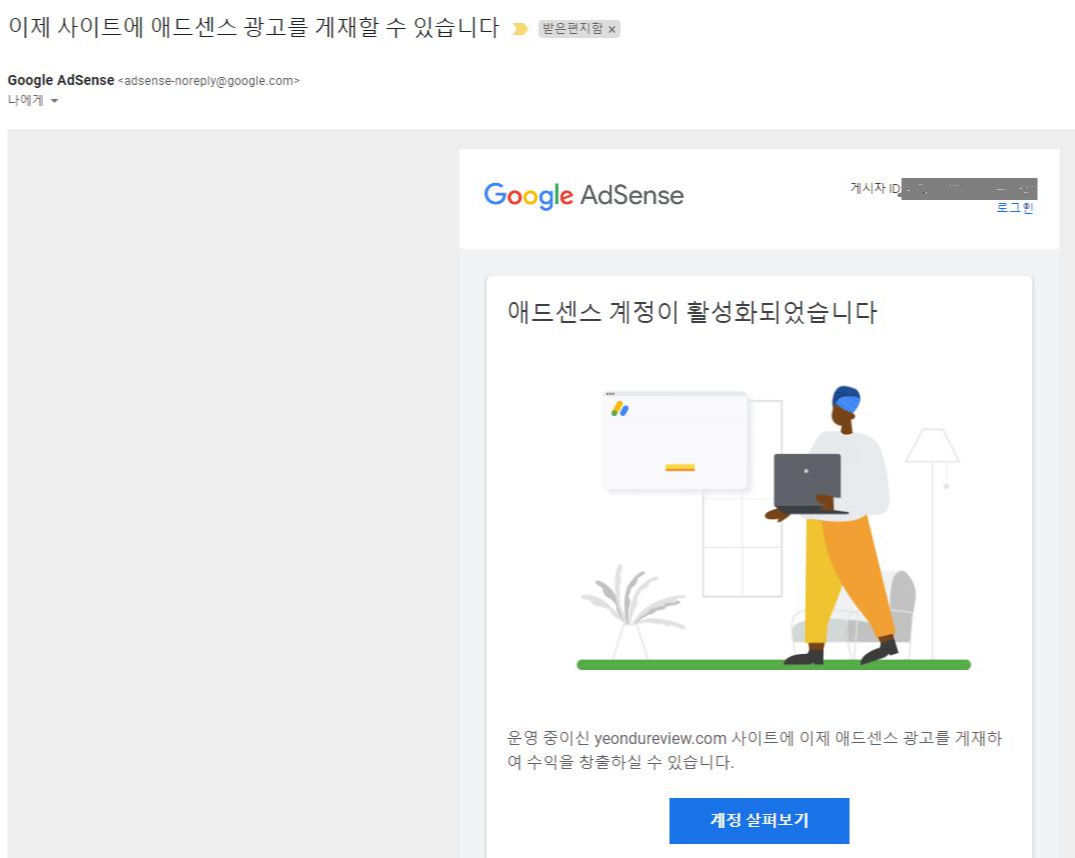Viewport: 1075px width, 858px height.
Task: Expand the 나에게 recipient details arrow
Action: 54,101
